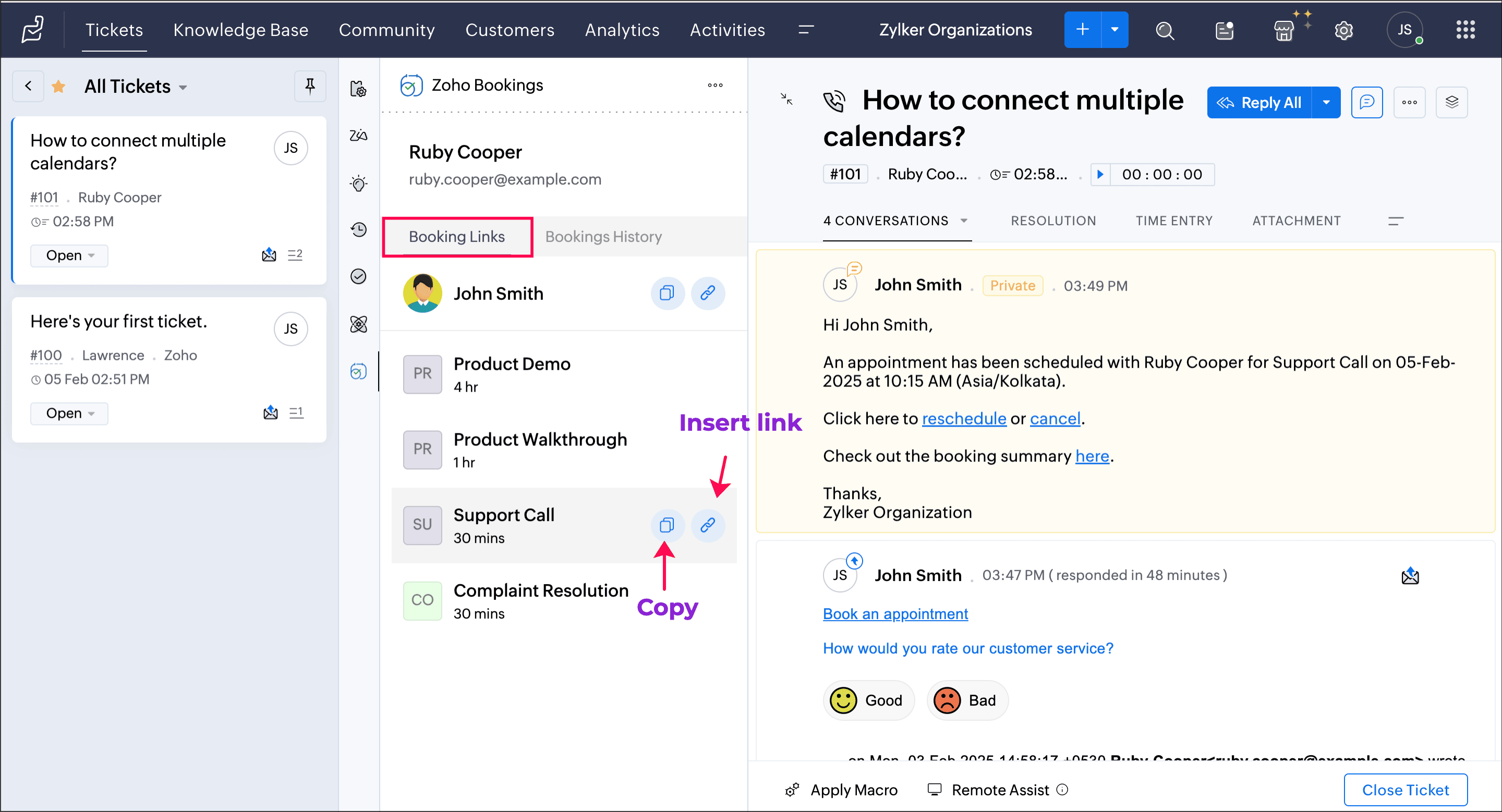Open the setup gear icon
Viewport: 1502px width, 812px height.
click(x=1343, y=30)
